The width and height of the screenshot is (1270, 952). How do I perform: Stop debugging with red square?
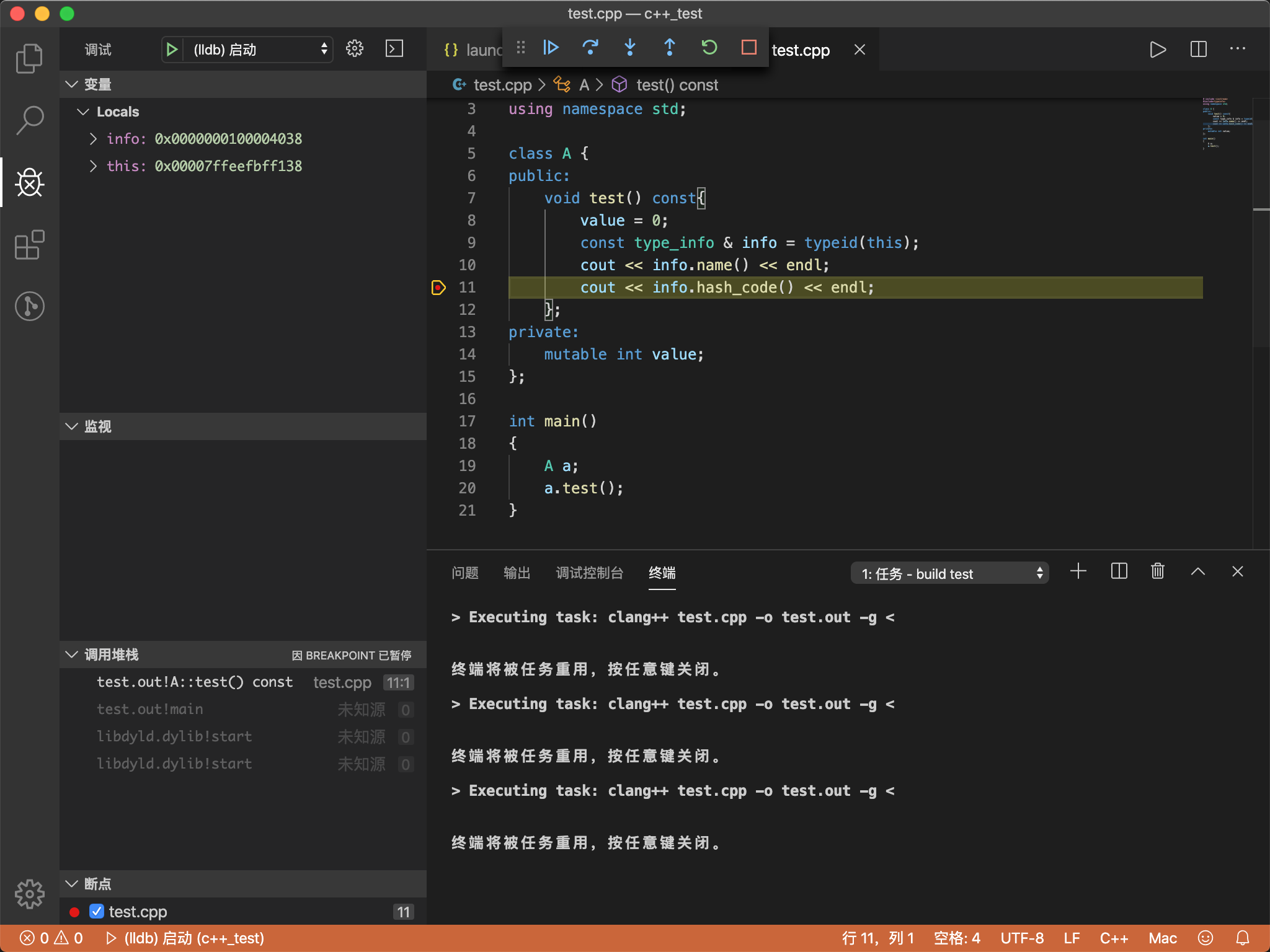point(748,48)
